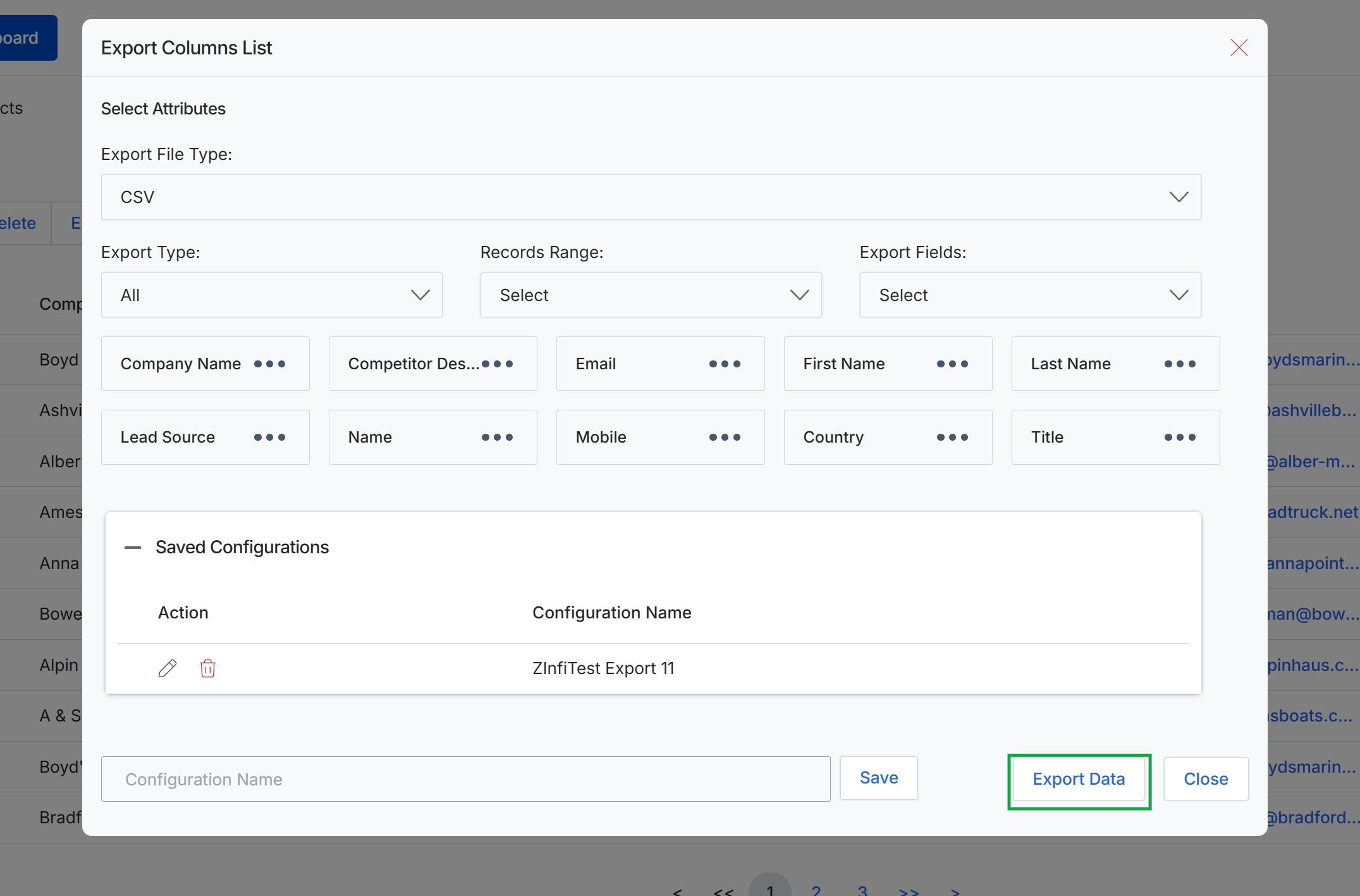Open the three-dot menu on Competitor Des...
The image size is (1360, 896).
(498, 364)
